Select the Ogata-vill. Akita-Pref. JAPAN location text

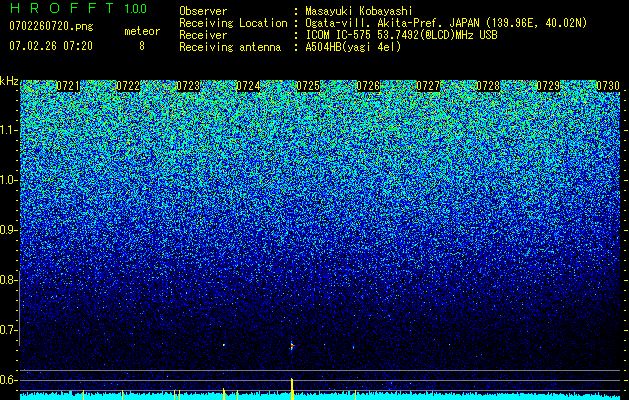coord(446,23)
